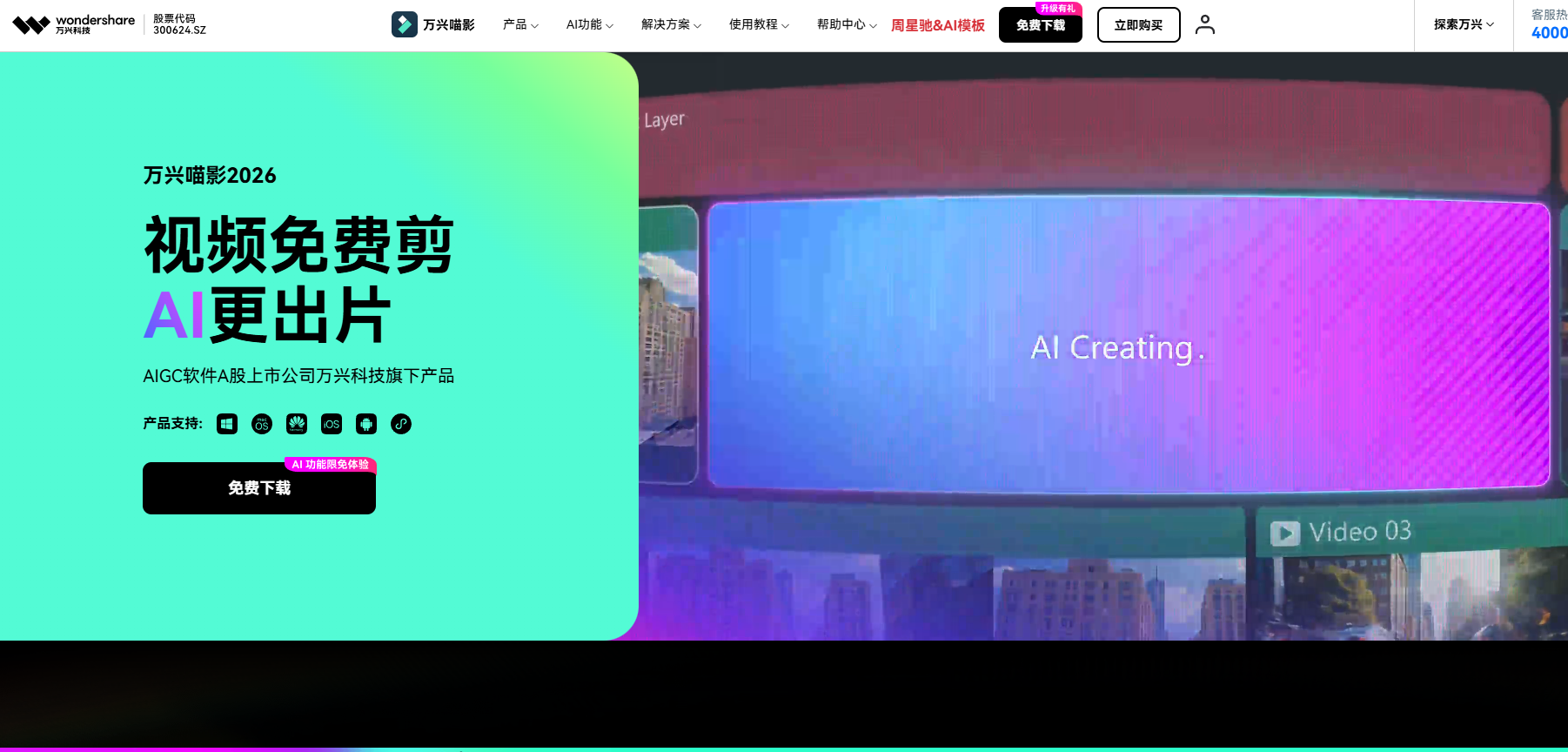Click the 万兴喵影 brand name text
The height and width of the screenshot is (752, 1568).
[449, 25]
